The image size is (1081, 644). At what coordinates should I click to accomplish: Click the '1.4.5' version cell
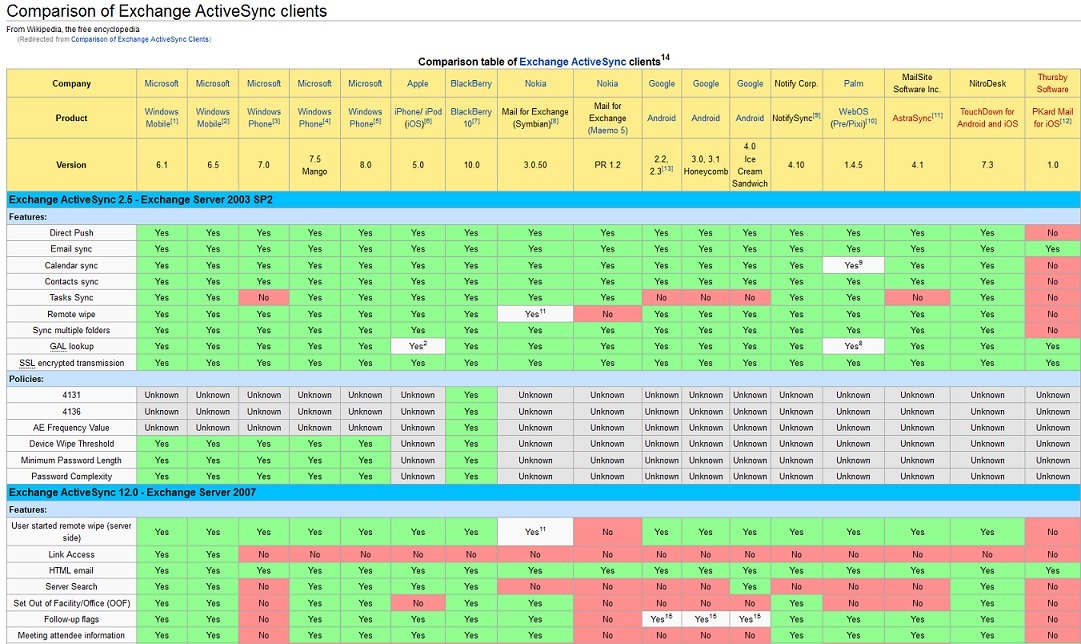853,165
